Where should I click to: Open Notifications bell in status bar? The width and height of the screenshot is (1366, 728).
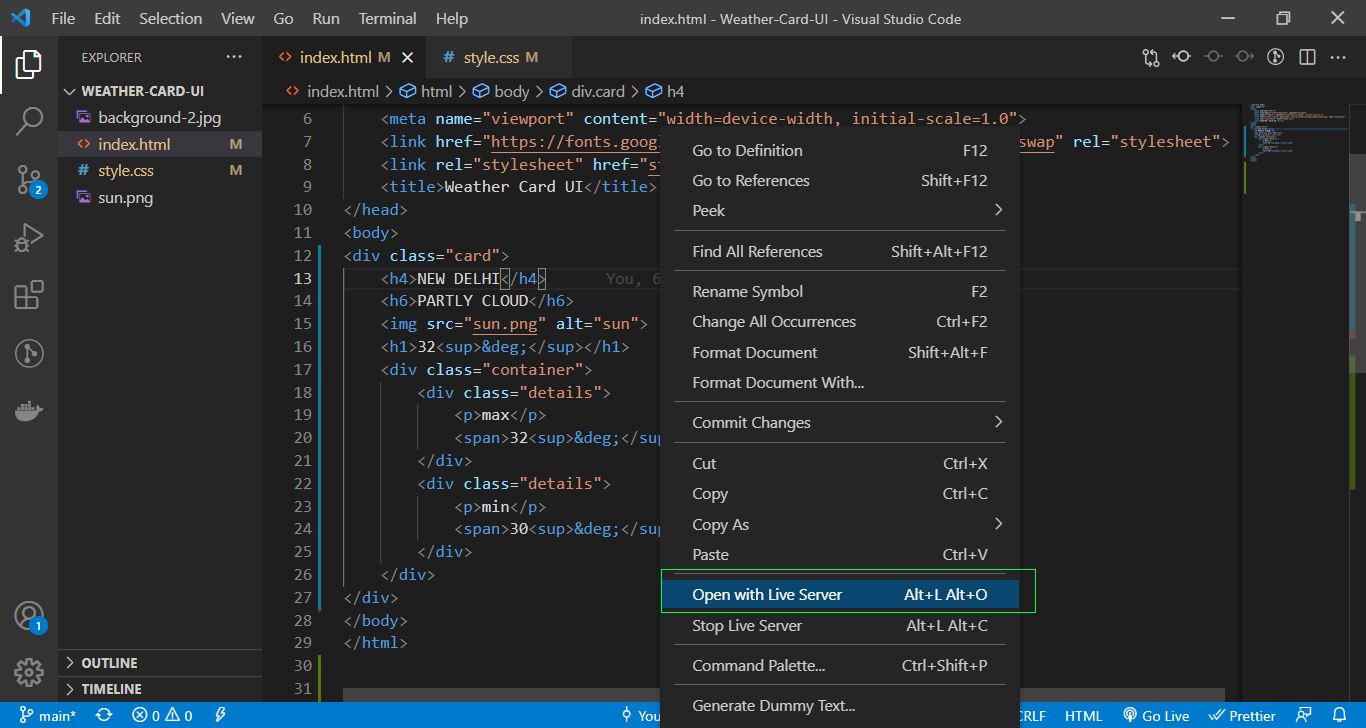point(1339,715)
